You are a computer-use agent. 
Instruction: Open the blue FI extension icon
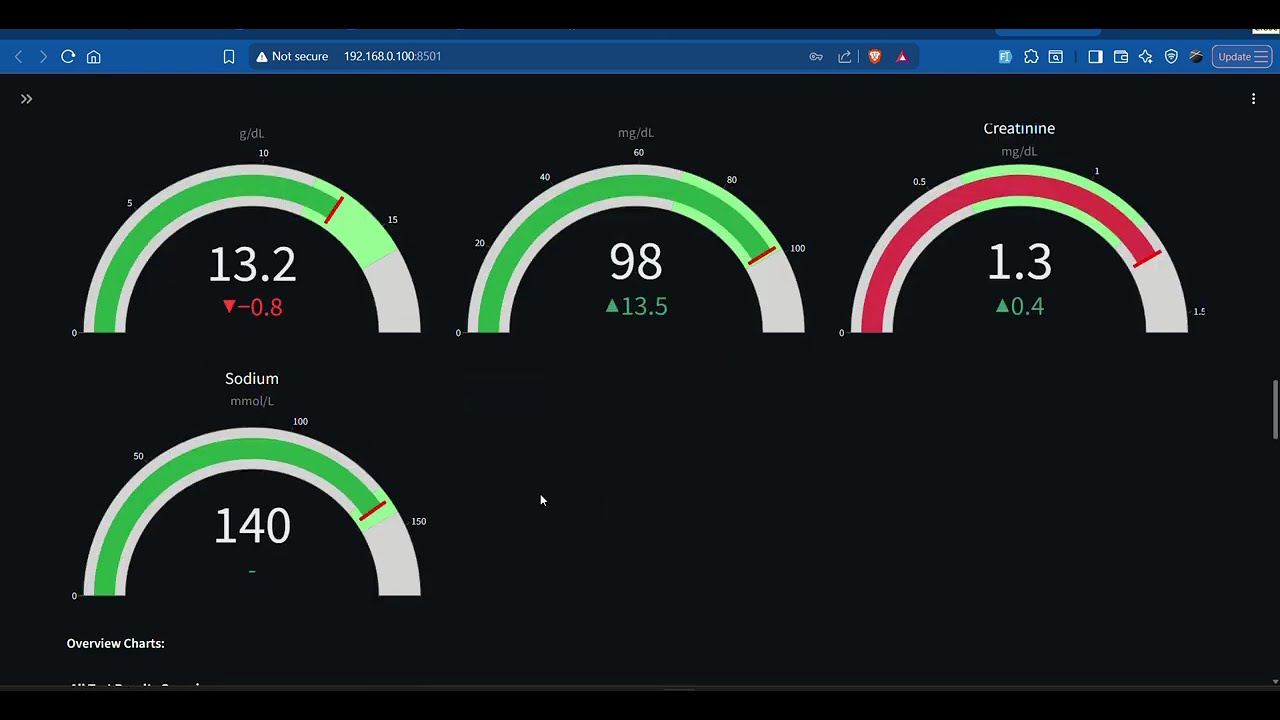pos(1005,57)
